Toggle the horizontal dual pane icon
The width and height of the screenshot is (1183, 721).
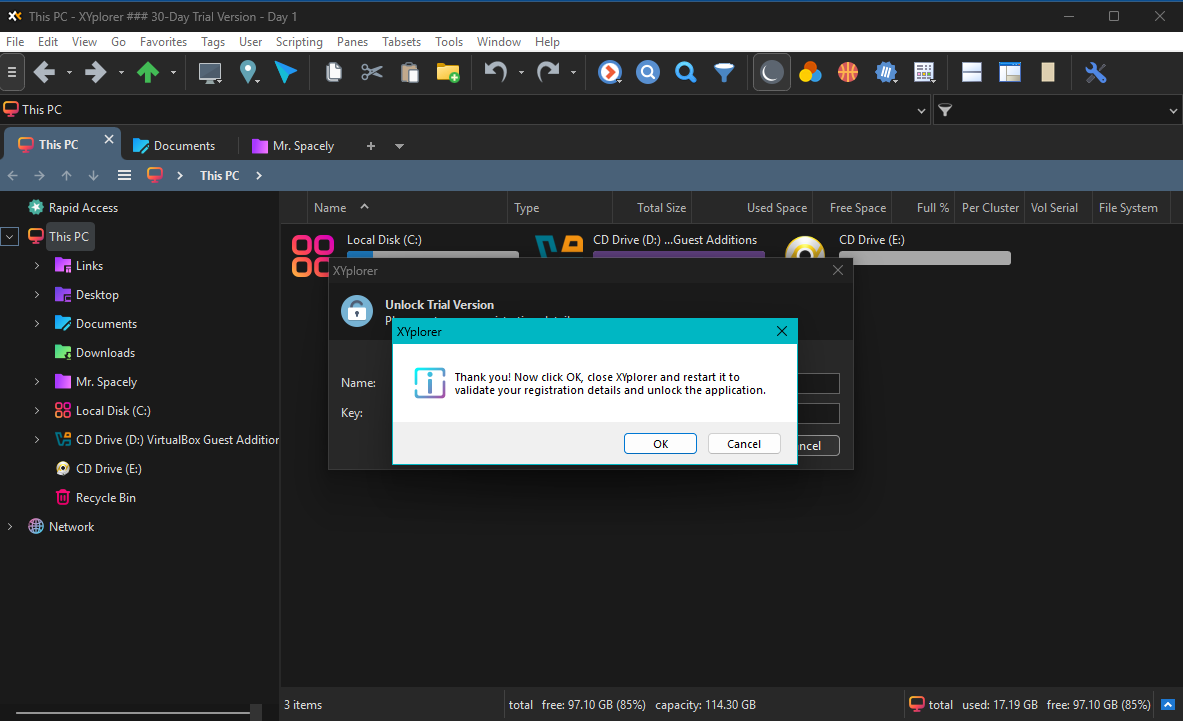click(x=972, y=72)
